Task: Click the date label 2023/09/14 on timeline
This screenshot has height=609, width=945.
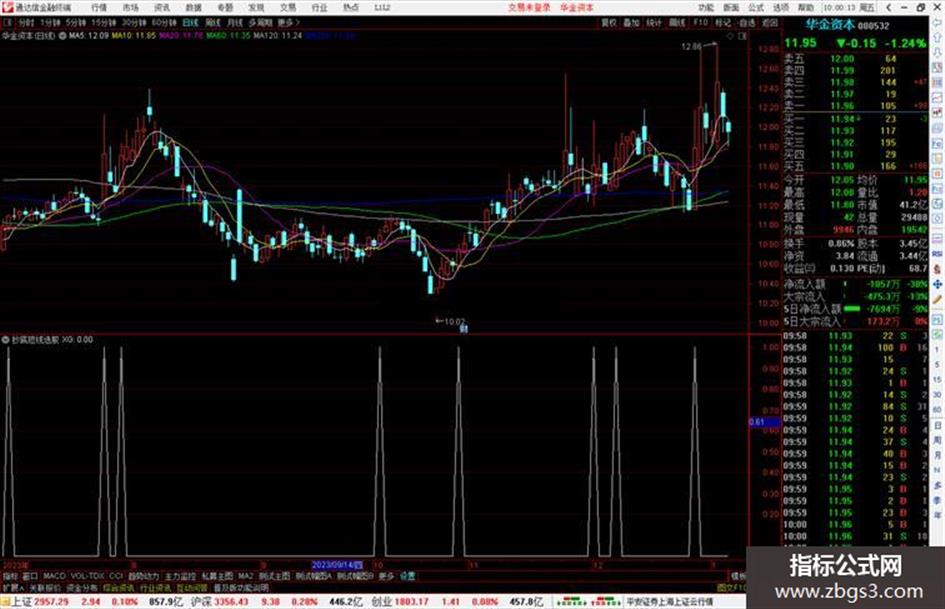Action: (337, 565)
